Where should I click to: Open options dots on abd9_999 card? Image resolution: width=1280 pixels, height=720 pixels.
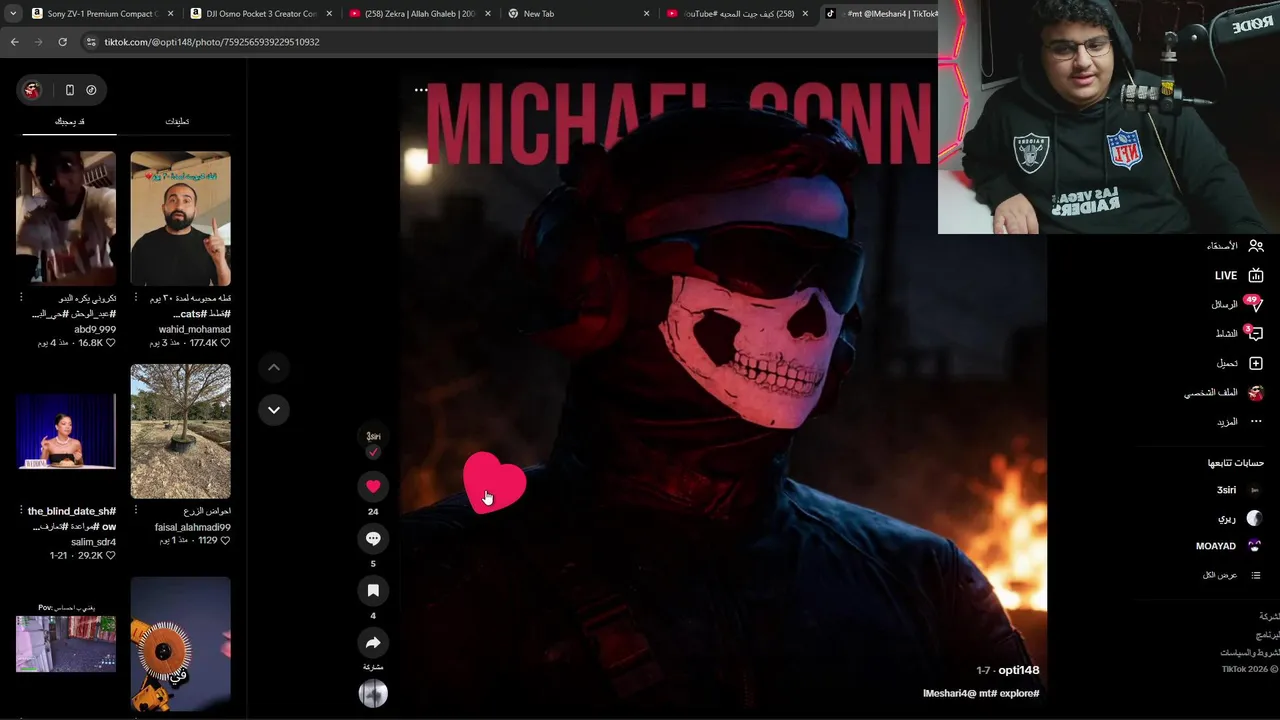click(x=21, y=298)
